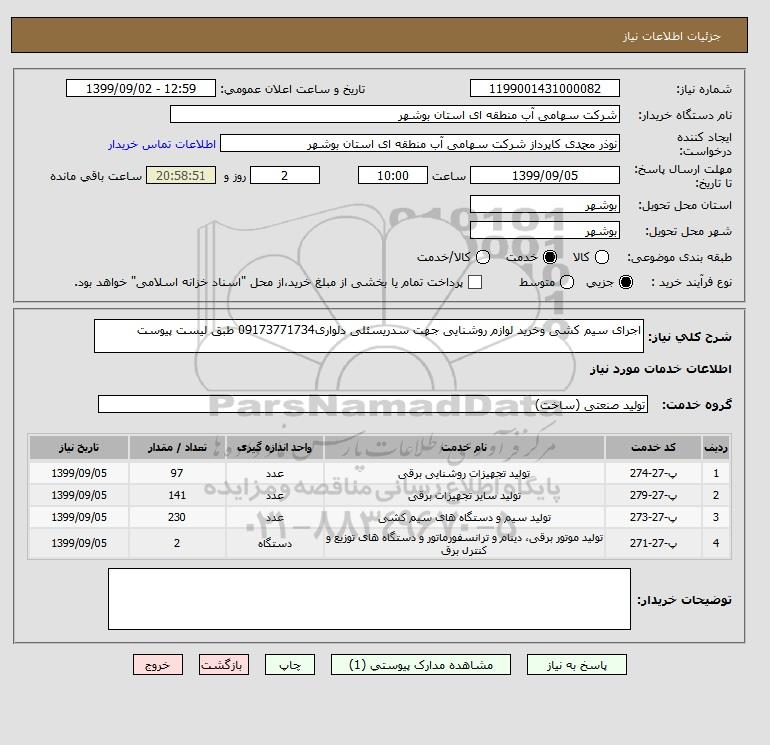Click the دستگاه unit cell
This screenshot has height=745, width=770.
coord(275,543)
